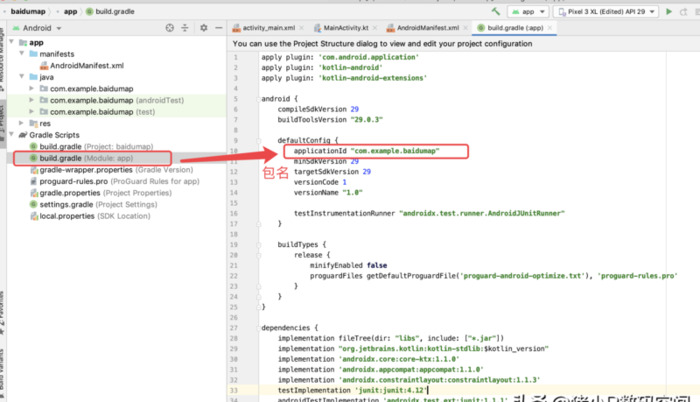The height and width of the screenshot is (402, 700).
Task: Click the applicationId line in editor
Action: tap(379, 150)
